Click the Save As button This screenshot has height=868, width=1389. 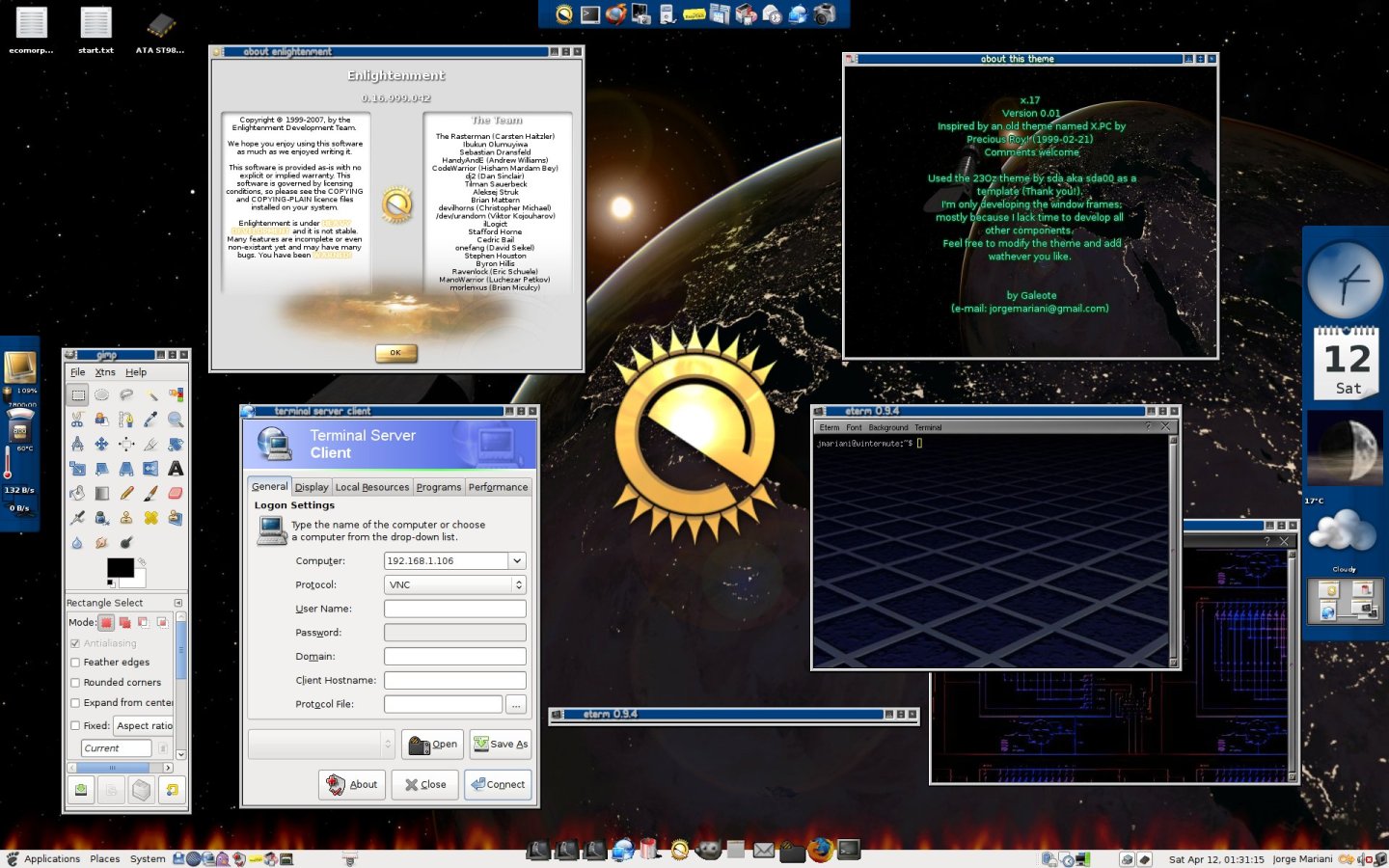tap(501, 744)
